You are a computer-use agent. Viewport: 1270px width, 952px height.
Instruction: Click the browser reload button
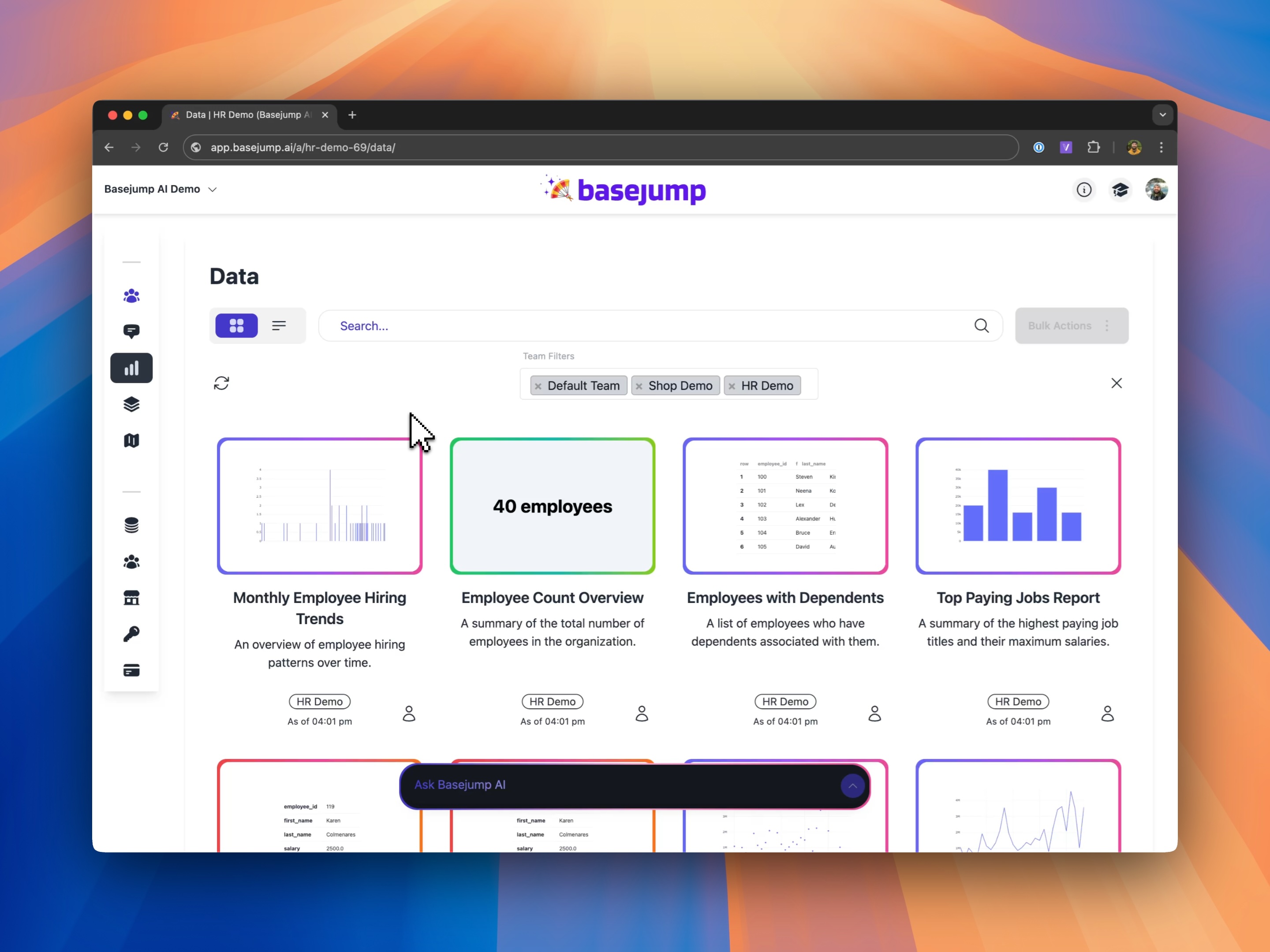pyautogui.click(x=164, y=148)
